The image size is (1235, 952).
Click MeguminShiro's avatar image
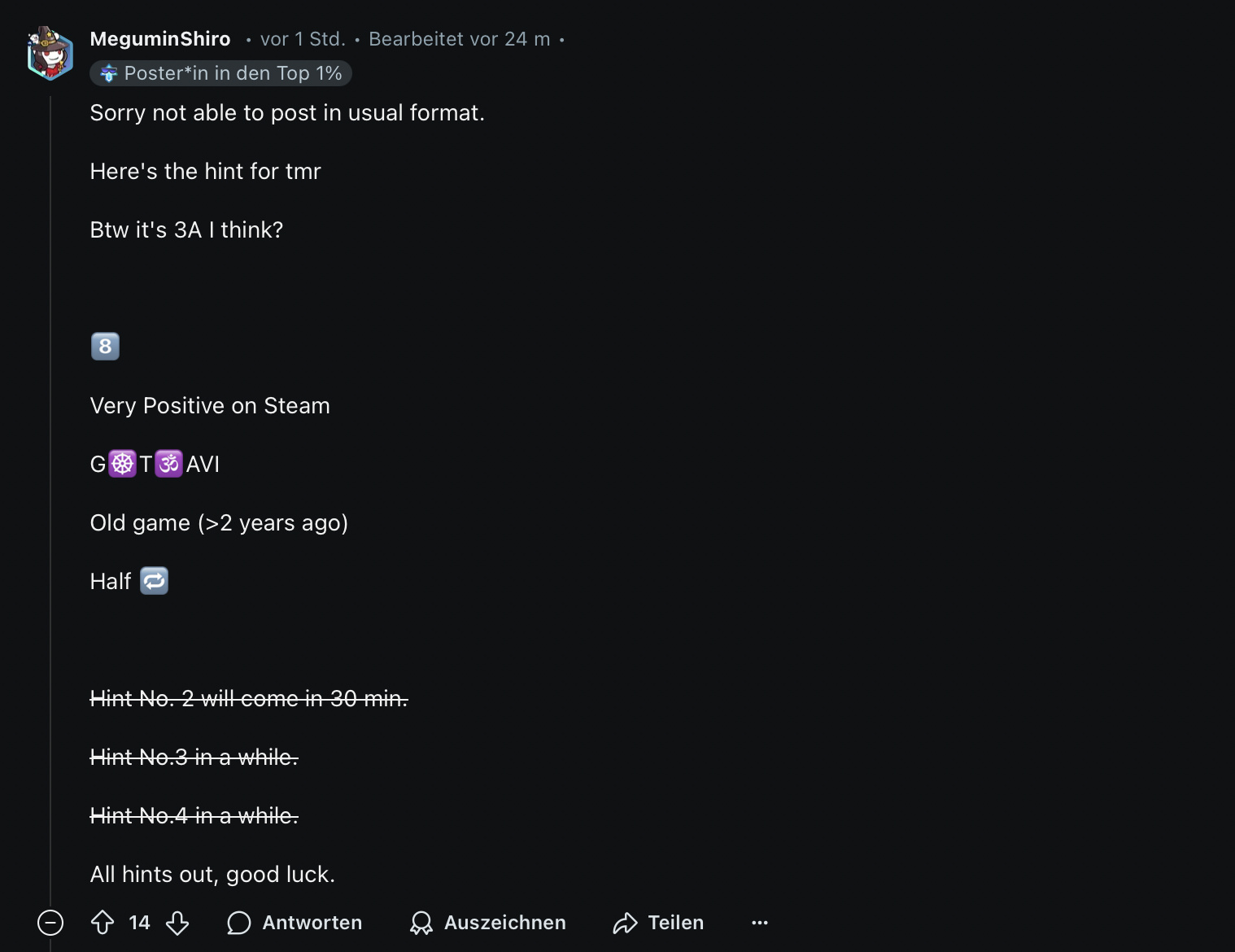[50, 54]
